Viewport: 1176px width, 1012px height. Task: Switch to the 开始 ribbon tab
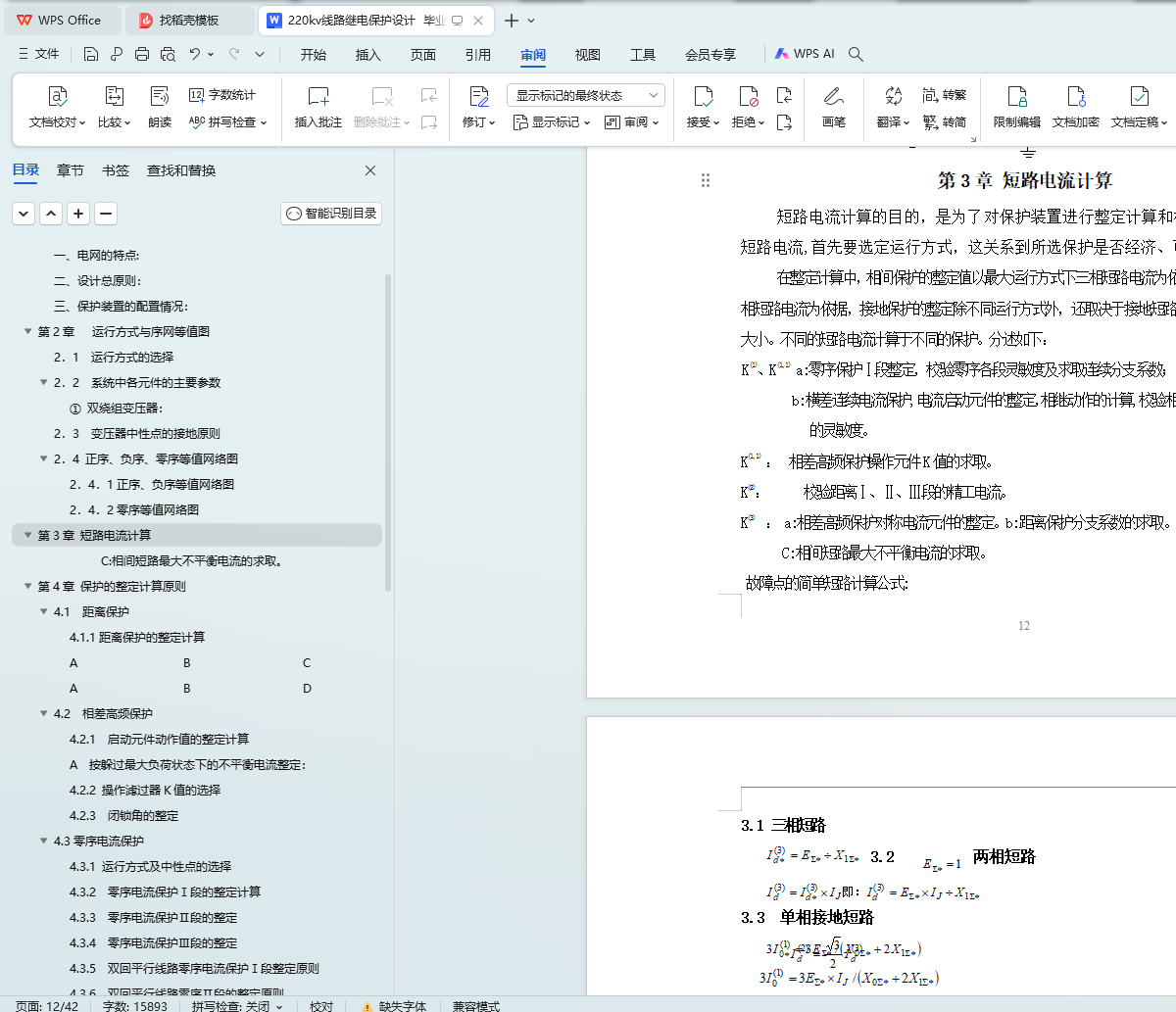[314, 55]
